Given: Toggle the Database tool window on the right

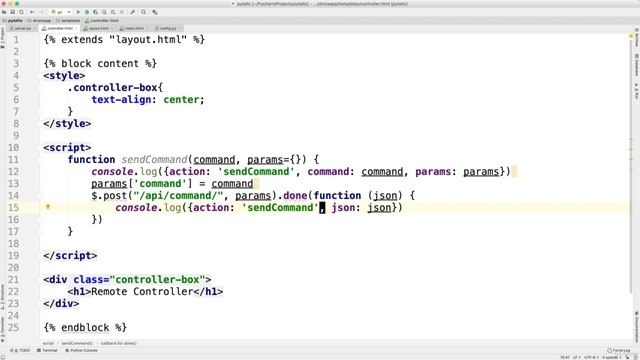Looking at the screenshot, I should click(636, 64).
